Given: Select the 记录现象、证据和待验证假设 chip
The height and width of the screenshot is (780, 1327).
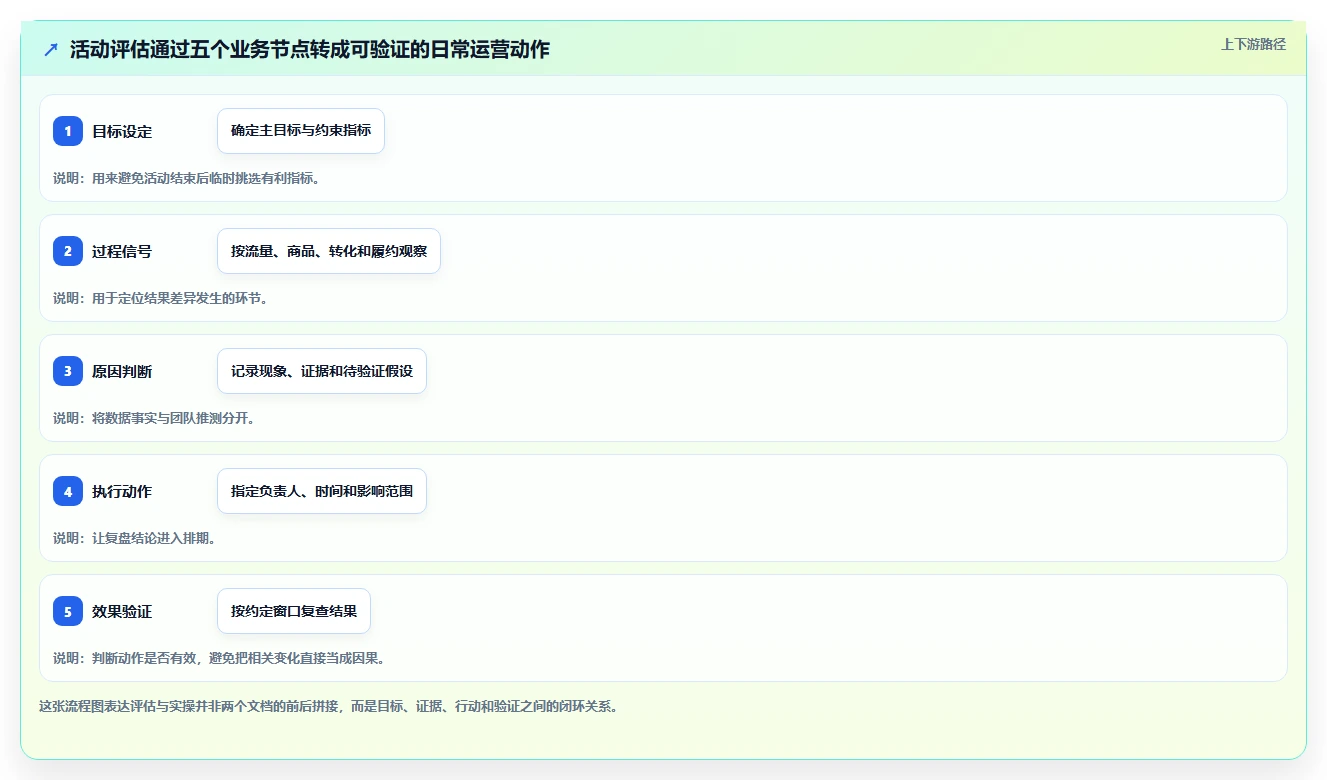Looking at the screenshot, I should 322,371.
